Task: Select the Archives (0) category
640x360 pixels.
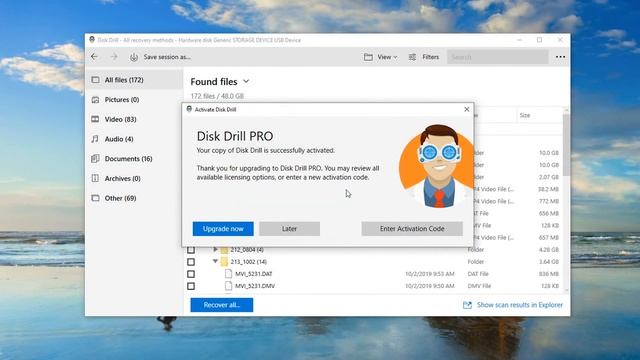Action: pos(135,178)
